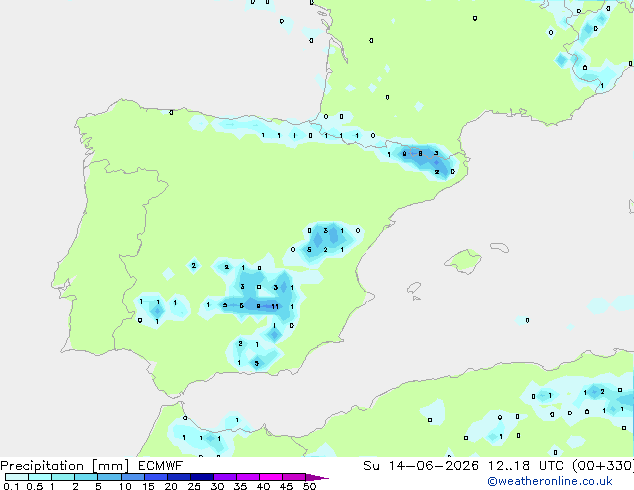Pick the 0.1–0.5 mm legend color box

coord(17,477)
